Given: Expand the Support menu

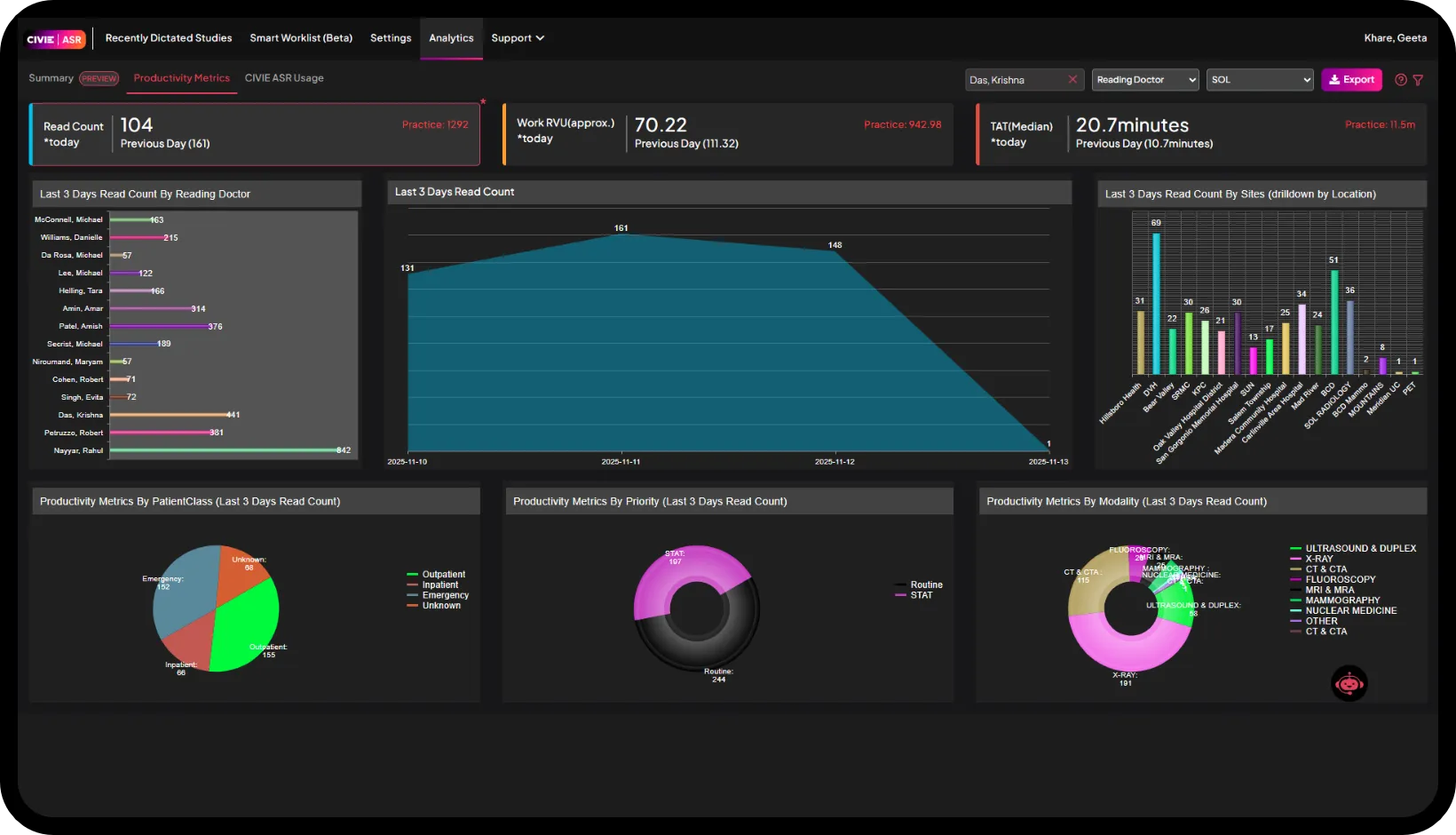Looking at the screenshot, I should pos(517,38).
